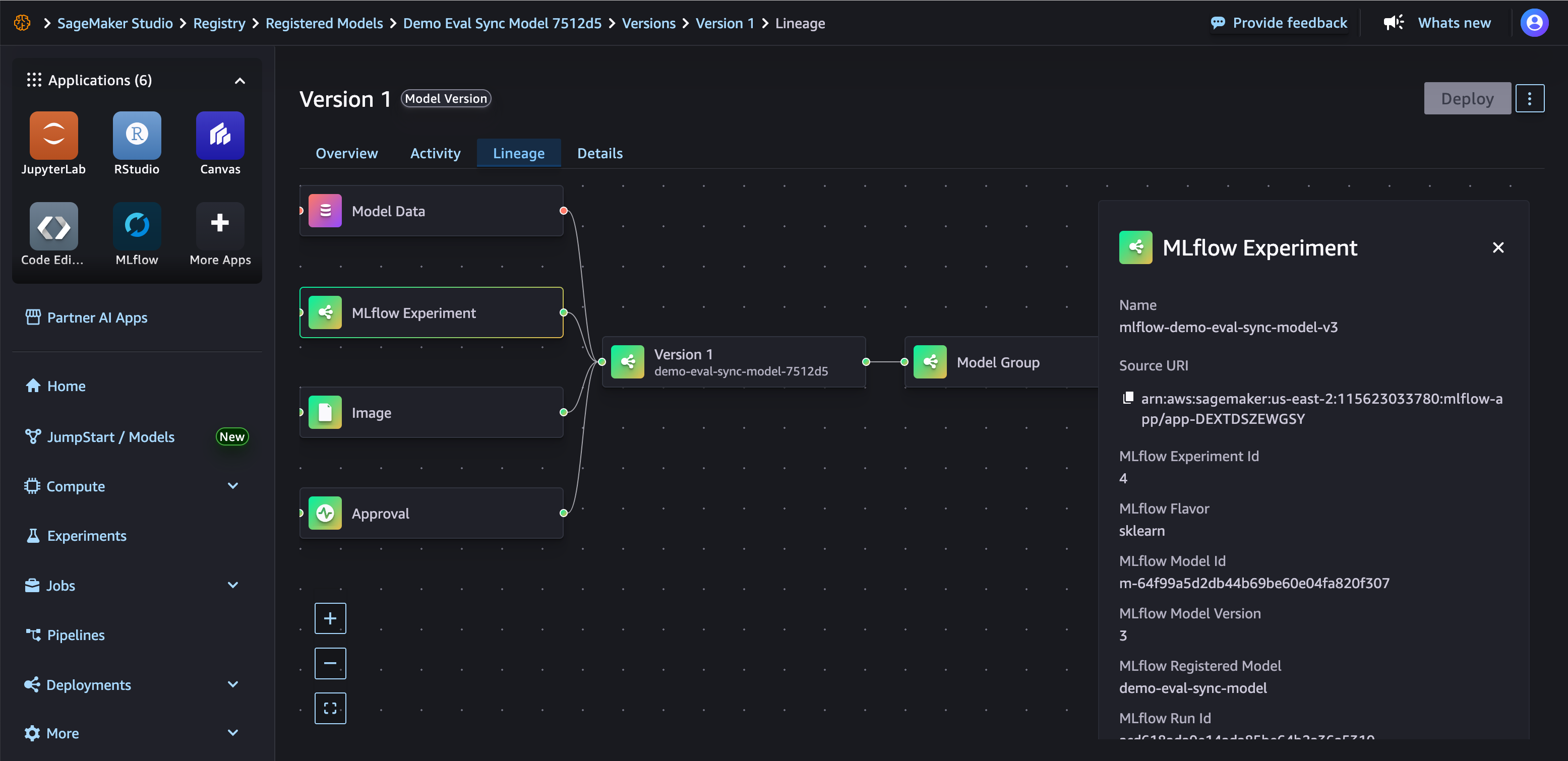Switch to the Activity tab
This screenshot has width=1568, height=761.
pyautogui.click(x=435, y=153)
